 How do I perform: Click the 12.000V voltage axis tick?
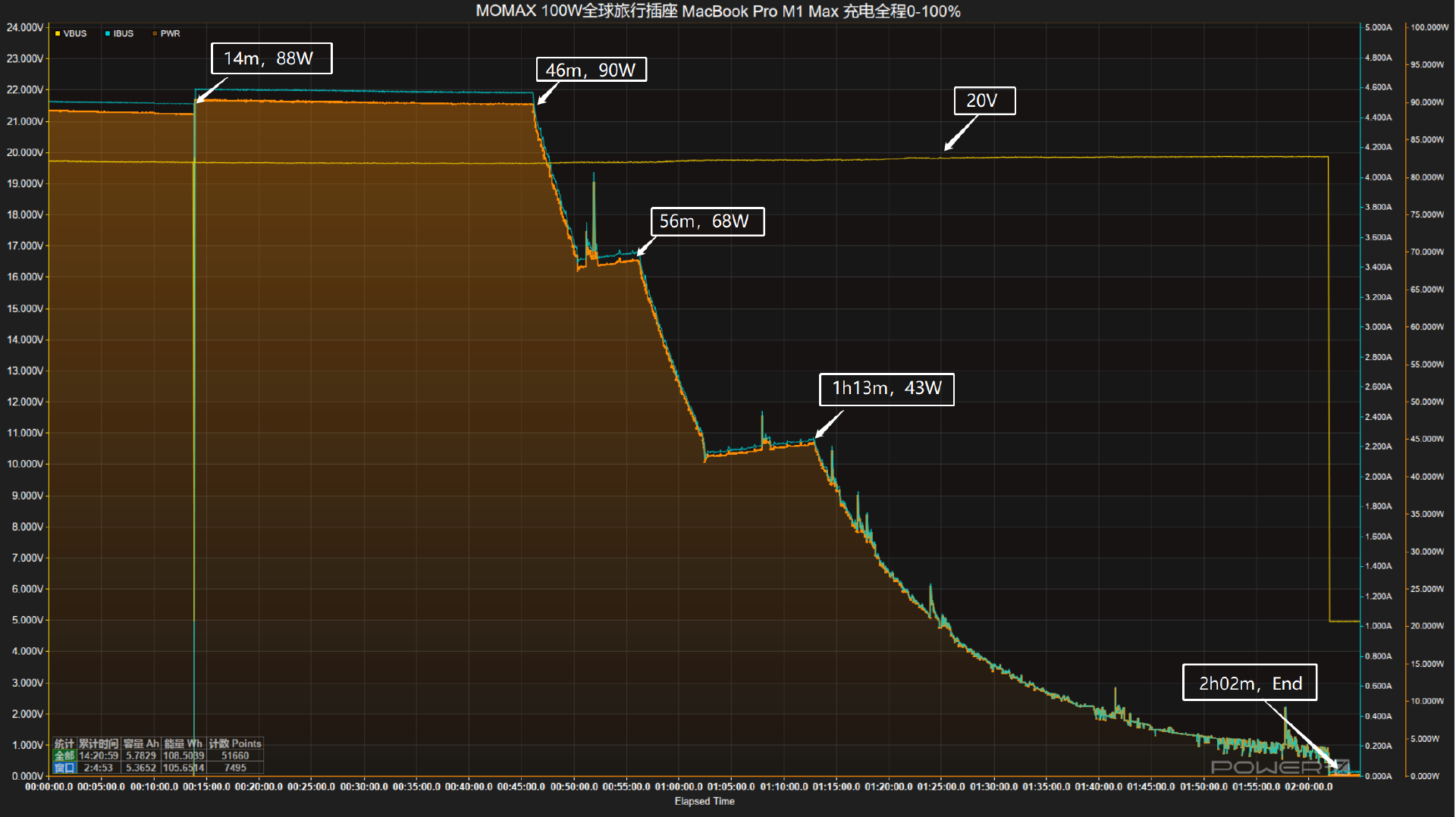(25, 402)
